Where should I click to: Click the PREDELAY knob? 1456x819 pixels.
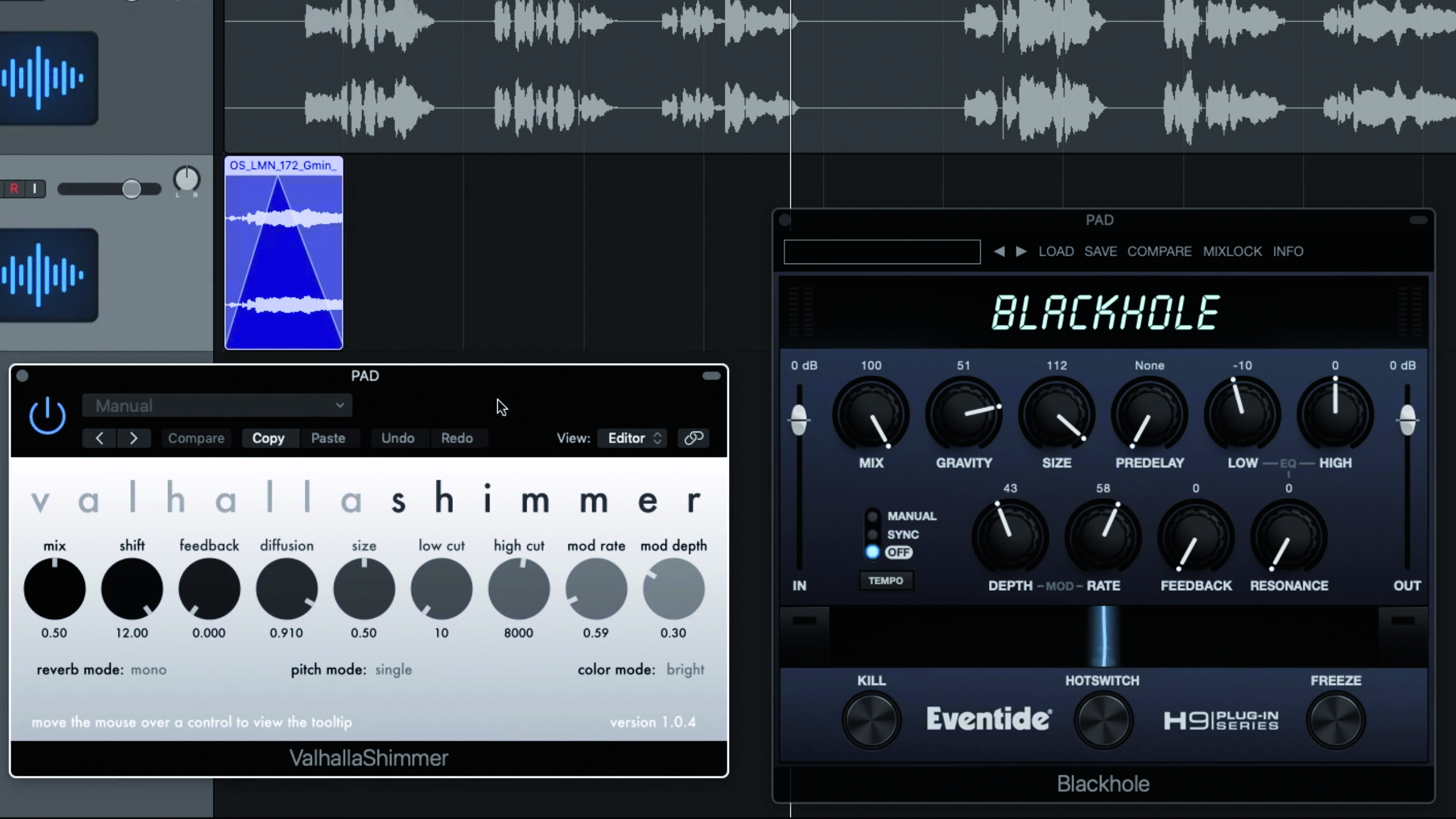[x=1149, y=416]
